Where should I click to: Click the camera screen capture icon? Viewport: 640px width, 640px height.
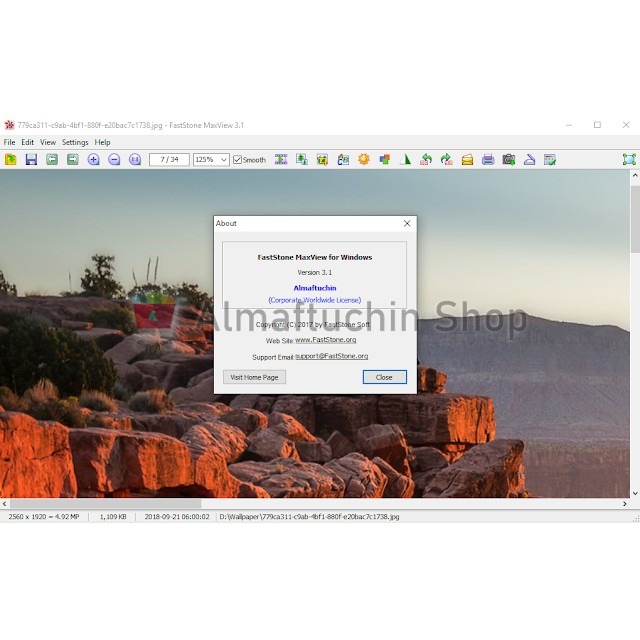509,159
